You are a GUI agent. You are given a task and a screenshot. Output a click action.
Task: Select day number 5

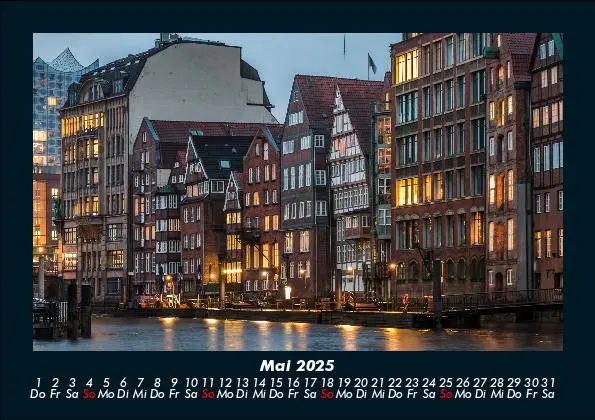click(106, 382)
